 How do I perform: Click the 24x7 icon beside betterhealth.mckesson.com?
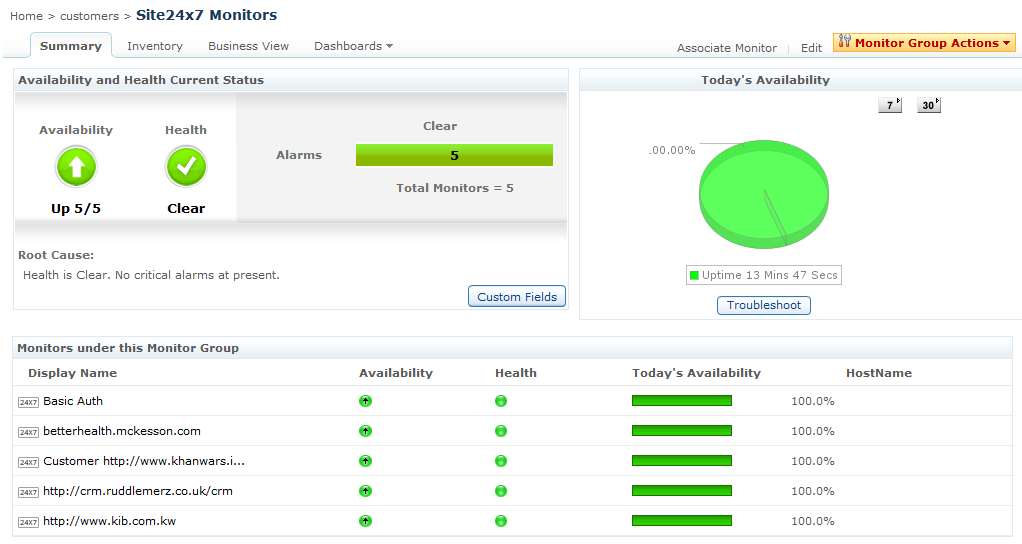coord(28,432)
